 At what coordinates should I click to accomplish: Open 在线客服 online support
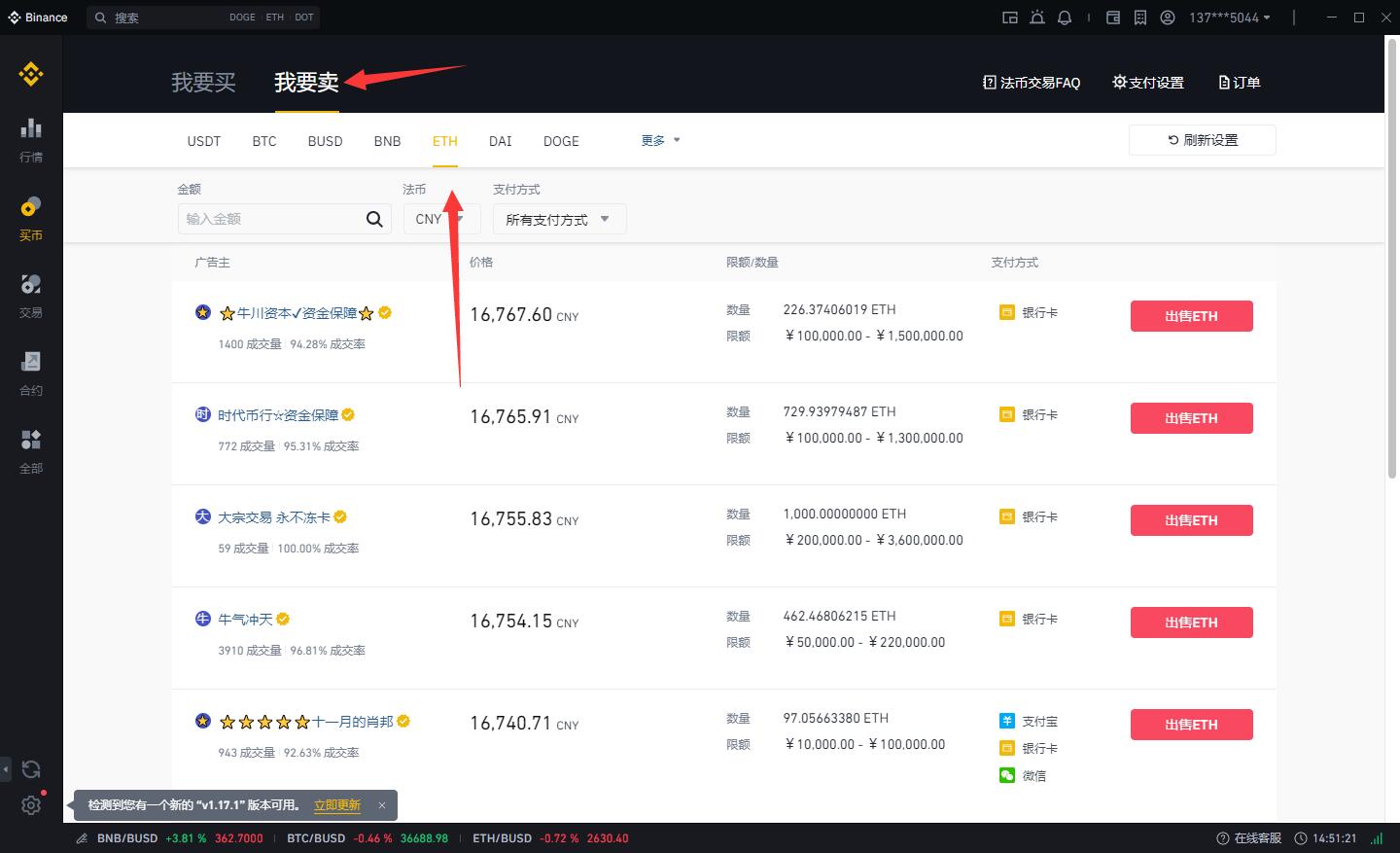tap(1249, 838)
